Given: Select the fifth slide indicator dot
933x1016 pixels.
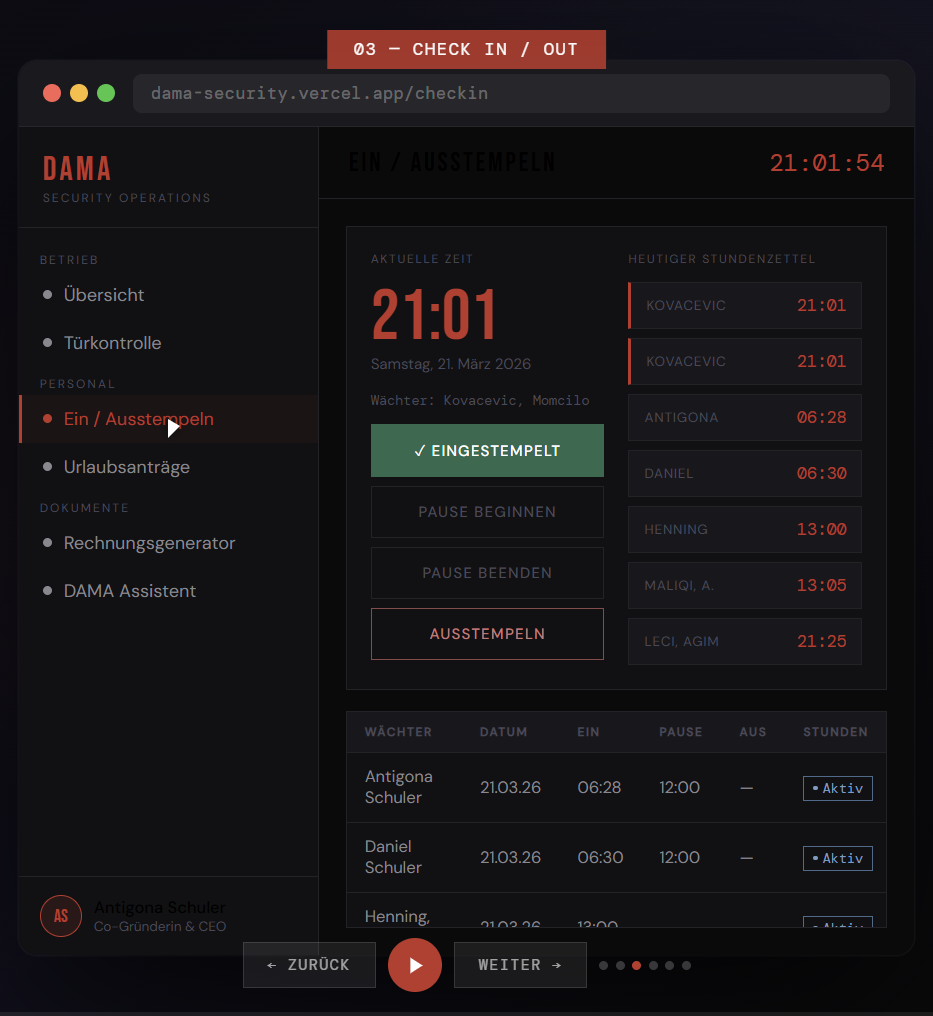Looking at the screenshot, I should pyautogui.click(x=669, y=965).
